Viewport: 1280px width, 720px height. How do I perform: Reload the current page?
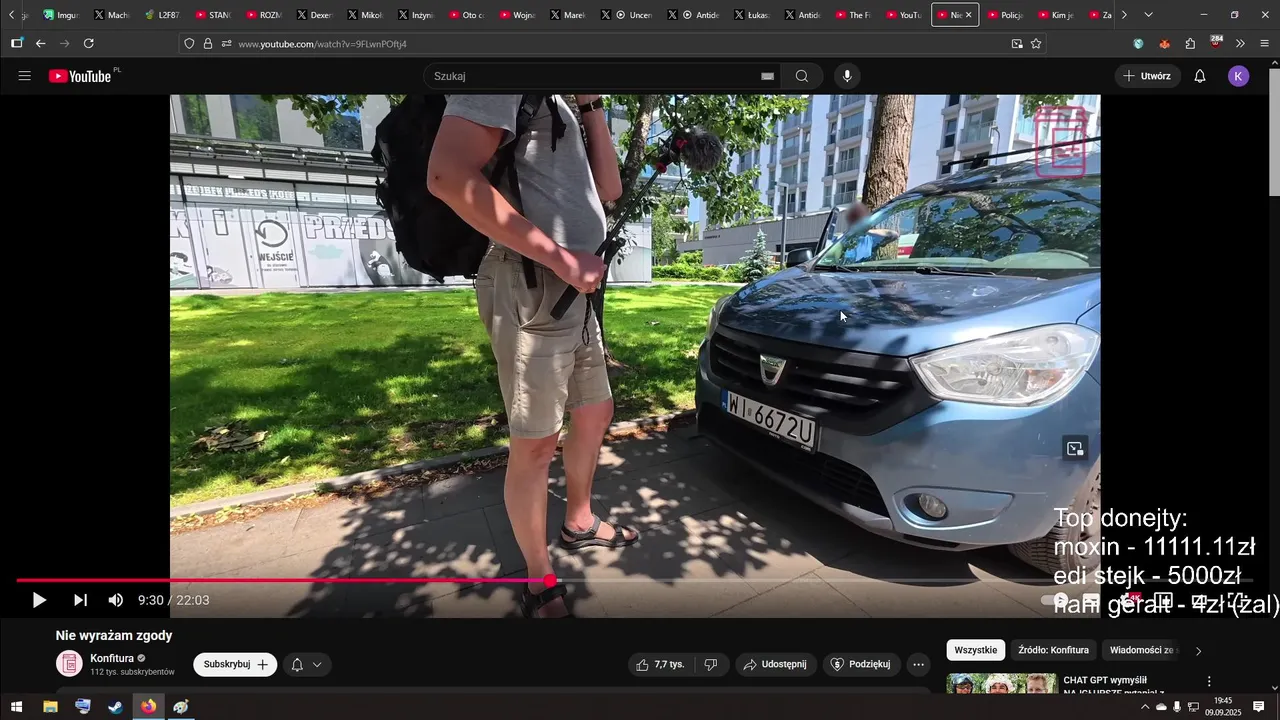[88, 43]
